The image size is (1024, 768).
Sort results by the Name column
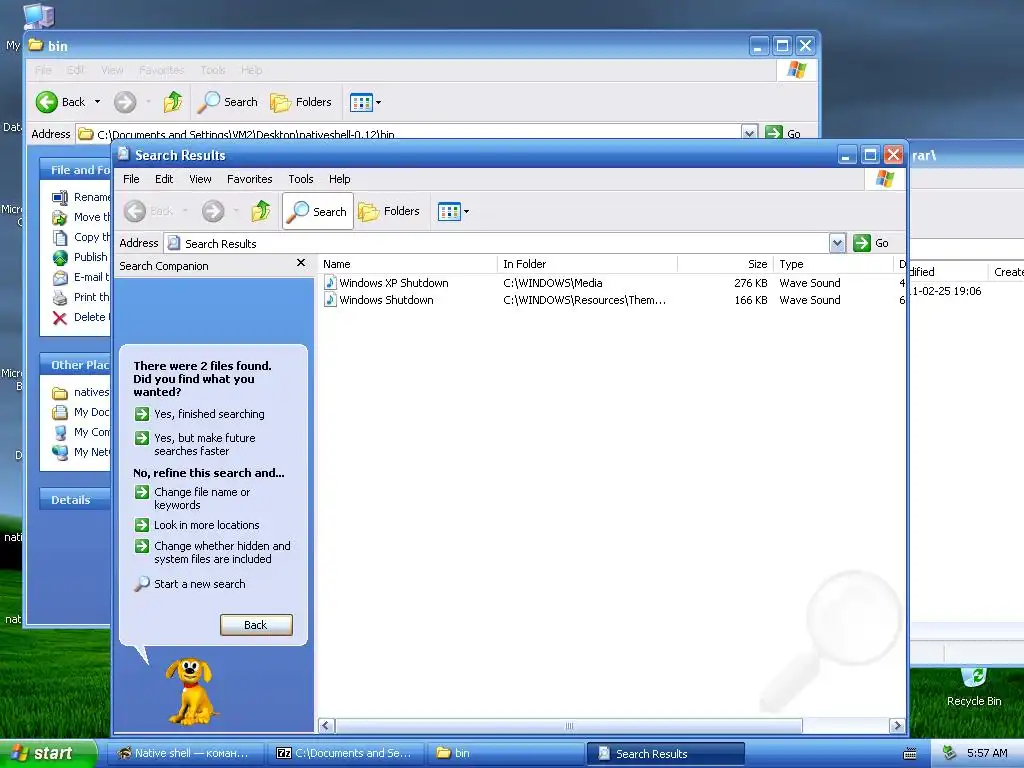[x=408, y=264]
